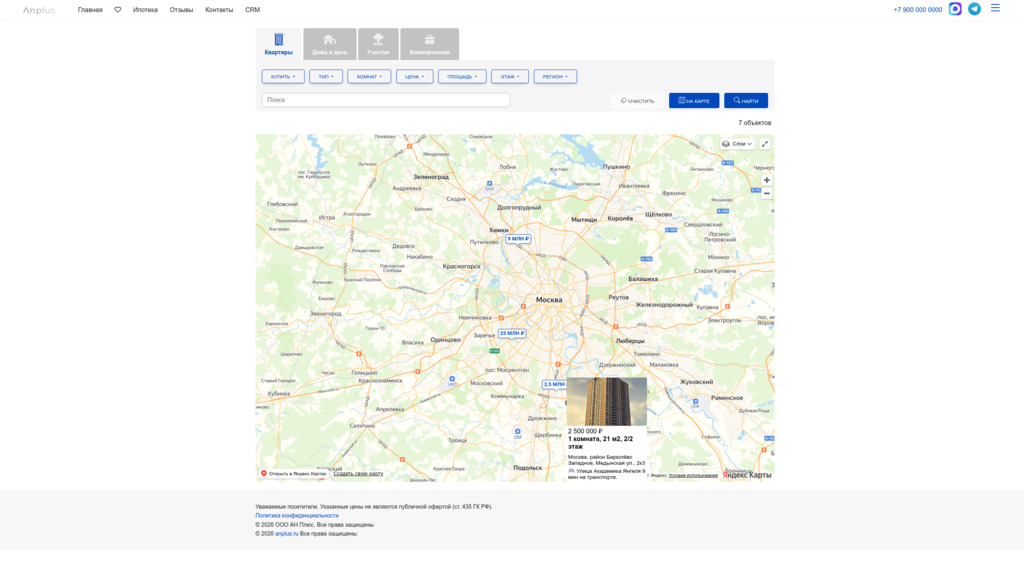The height and width of the screenshot is (579, 1024).
Task: Switch to the Дома и дачи tab
Action: [329, 45]
